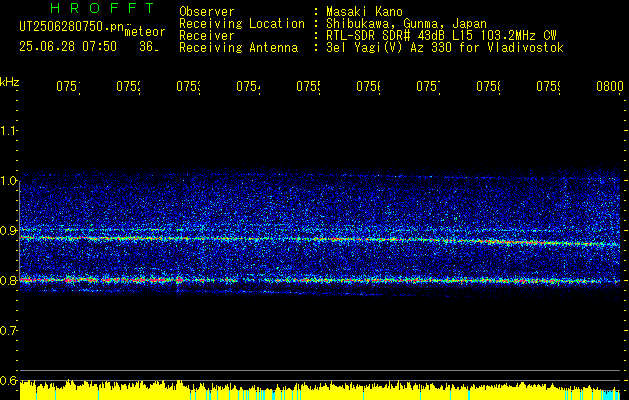This screenshot has height=400, width=629.
Task: Click the 0757 time marker
Action: coord(428,87)
